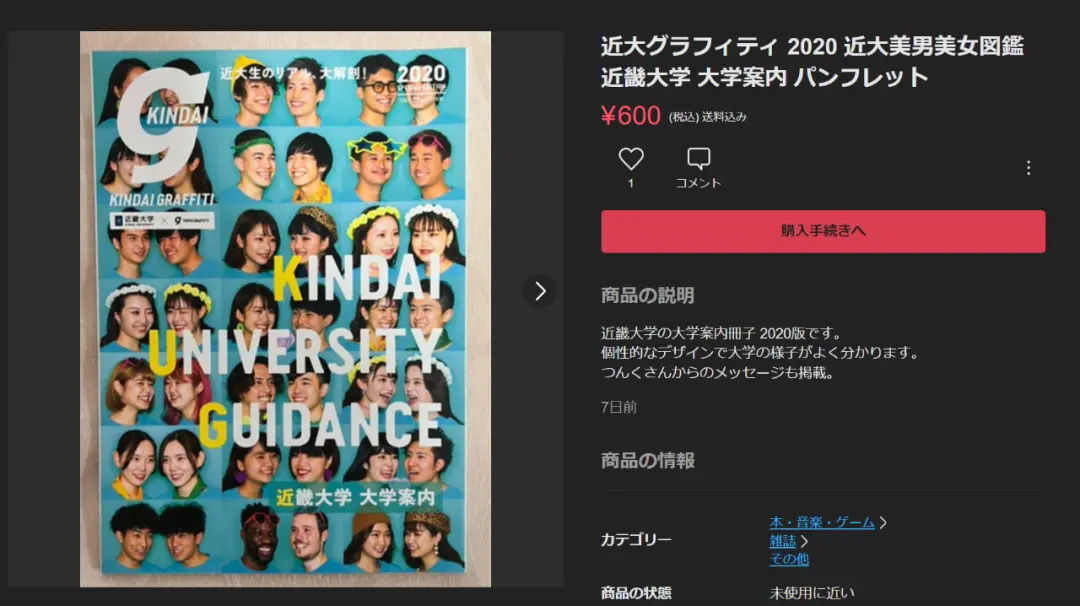Open the その他 category link
1080x606 pixels.
pos(789,559)
